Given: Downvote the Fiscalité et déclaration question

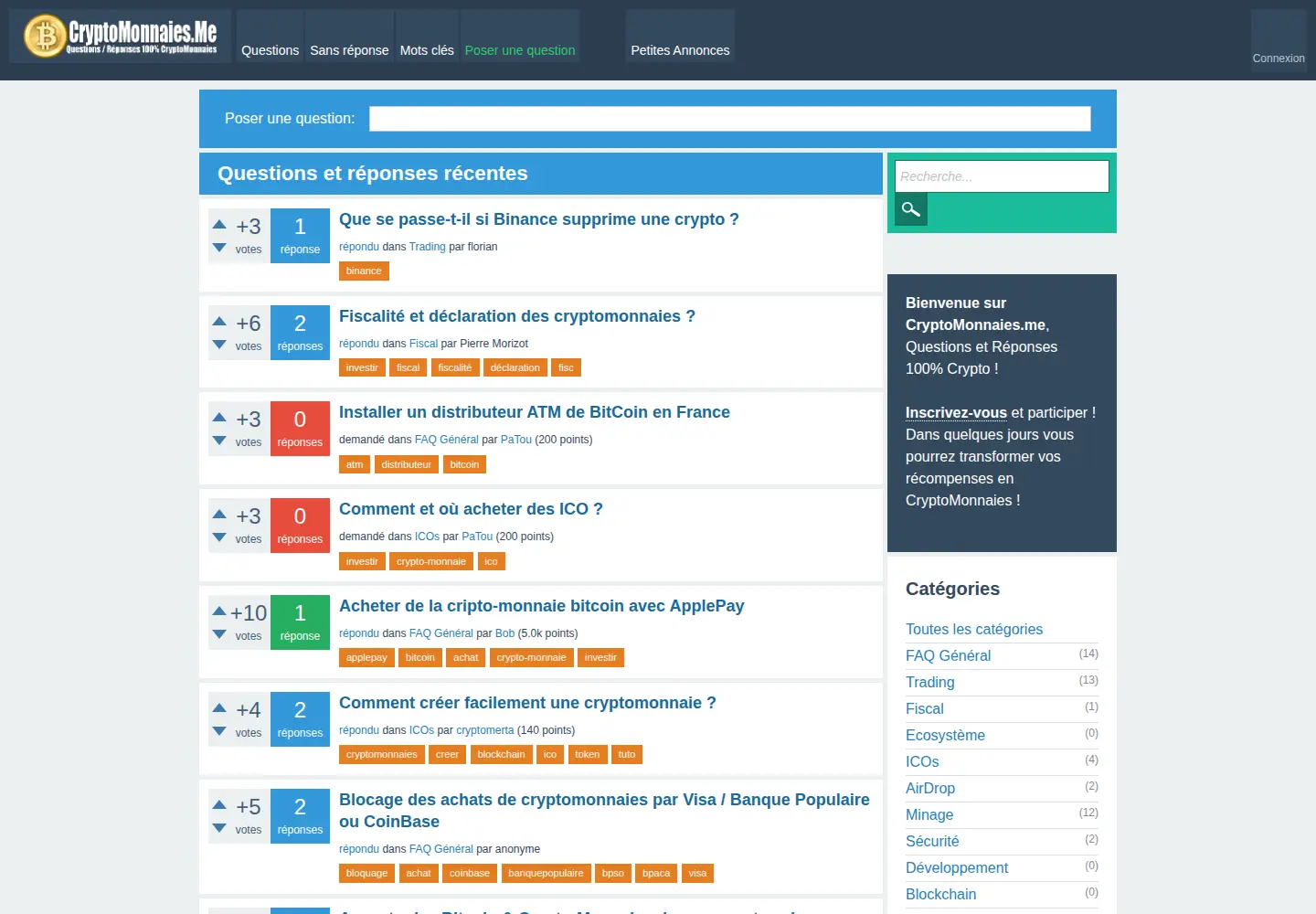Looking at the screenshot, I should 219,345.
